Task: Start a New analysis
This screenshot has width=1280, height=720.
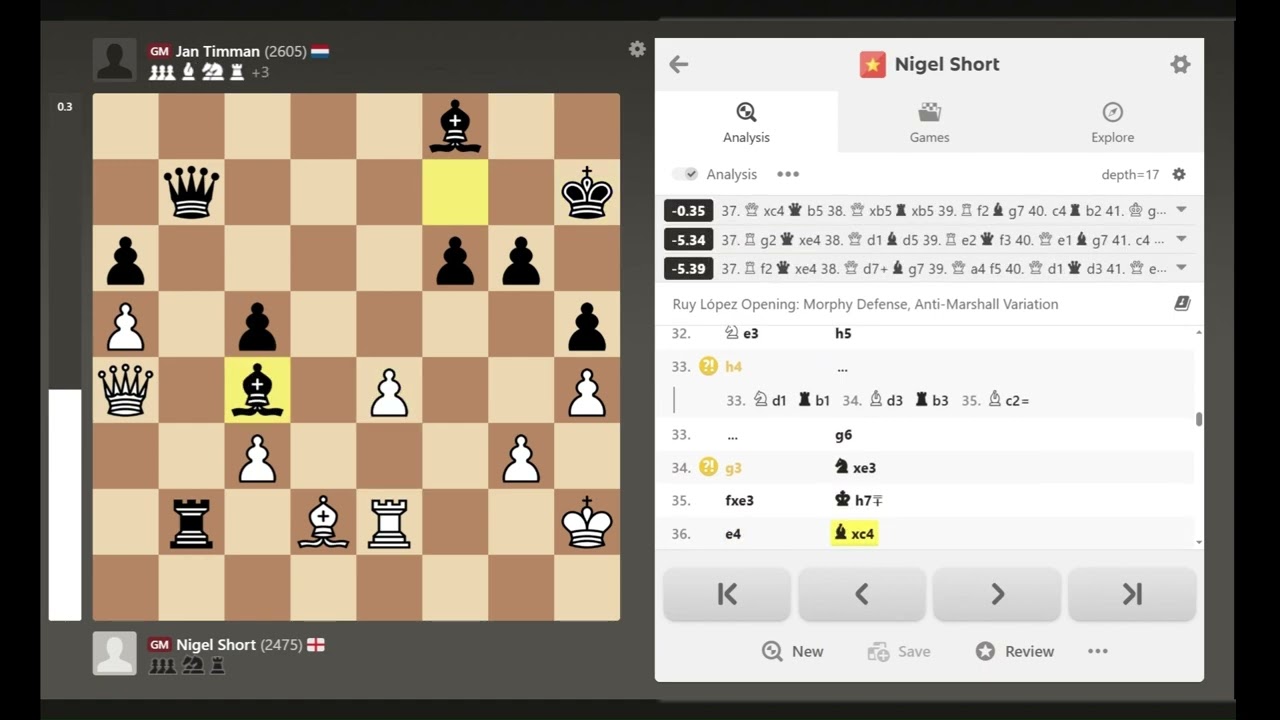Action: tap(792, 651)
